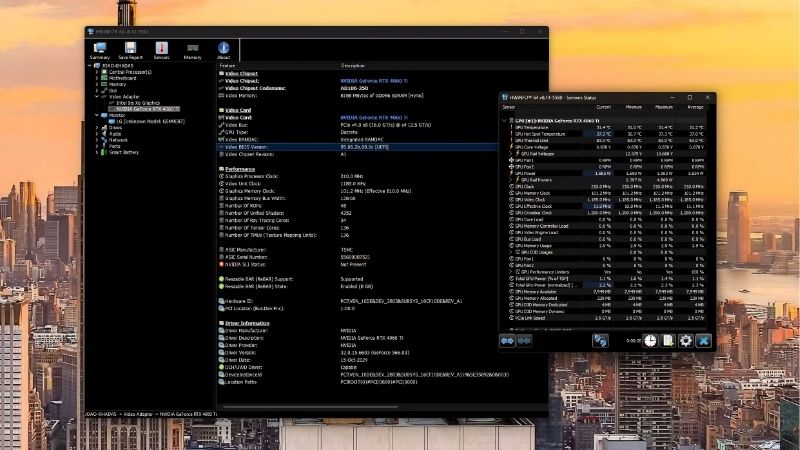800x450 pixels.
Task: Click the Driver Information section heading
Action: point(247,323)
